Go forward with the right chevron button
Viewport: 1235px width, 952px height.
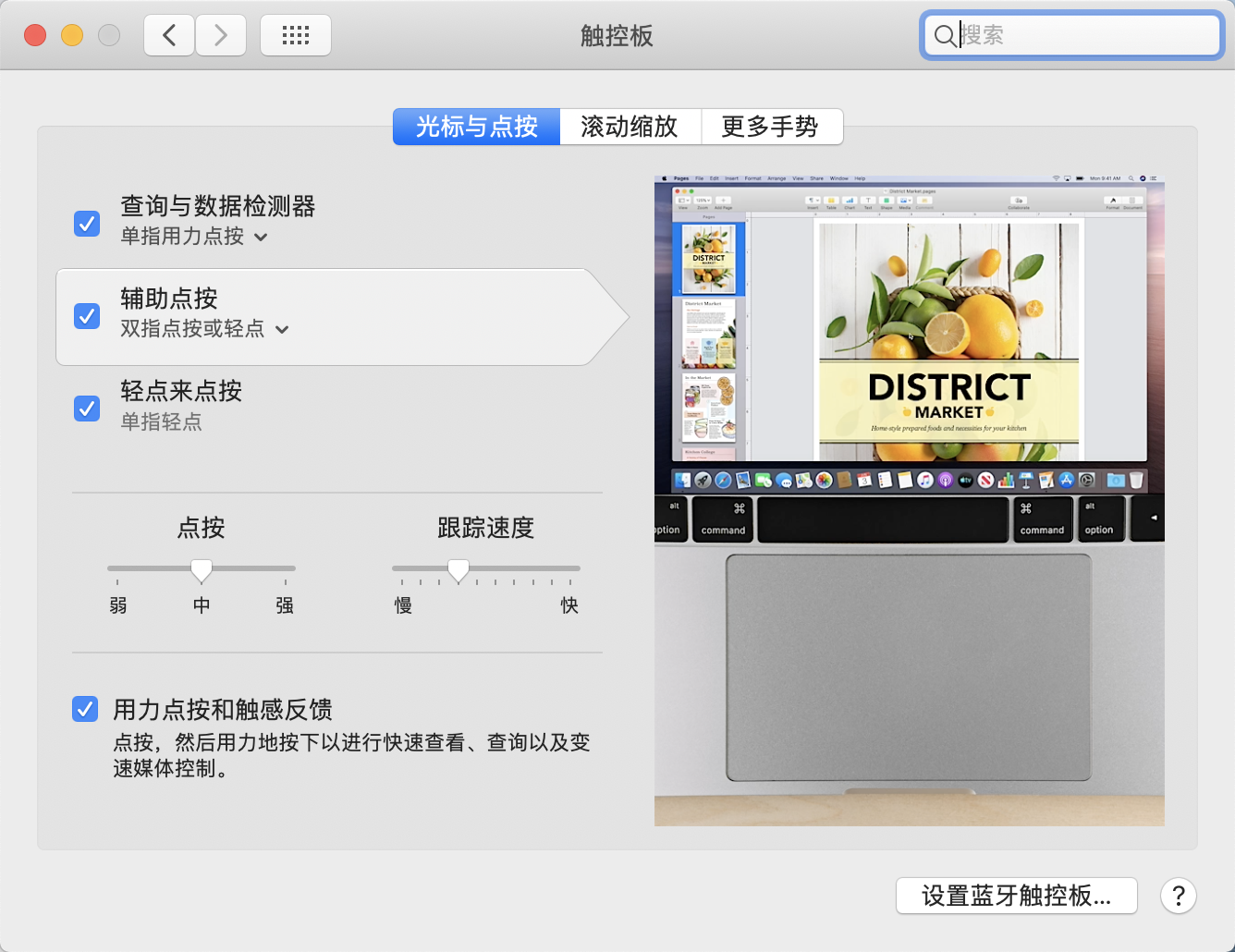click(x=221, y=36)
